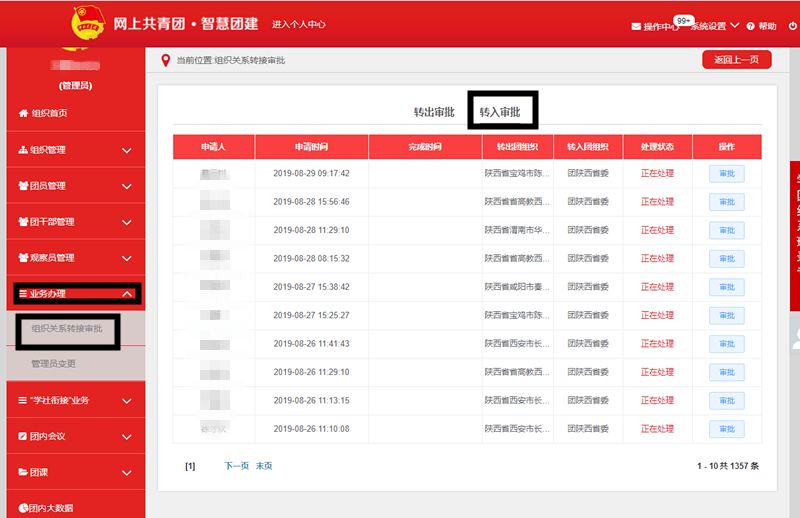This screenshot has height=518, width=800.
Task: Expand the "学社衔接"业务 chevron
Action: pos(127,401)
